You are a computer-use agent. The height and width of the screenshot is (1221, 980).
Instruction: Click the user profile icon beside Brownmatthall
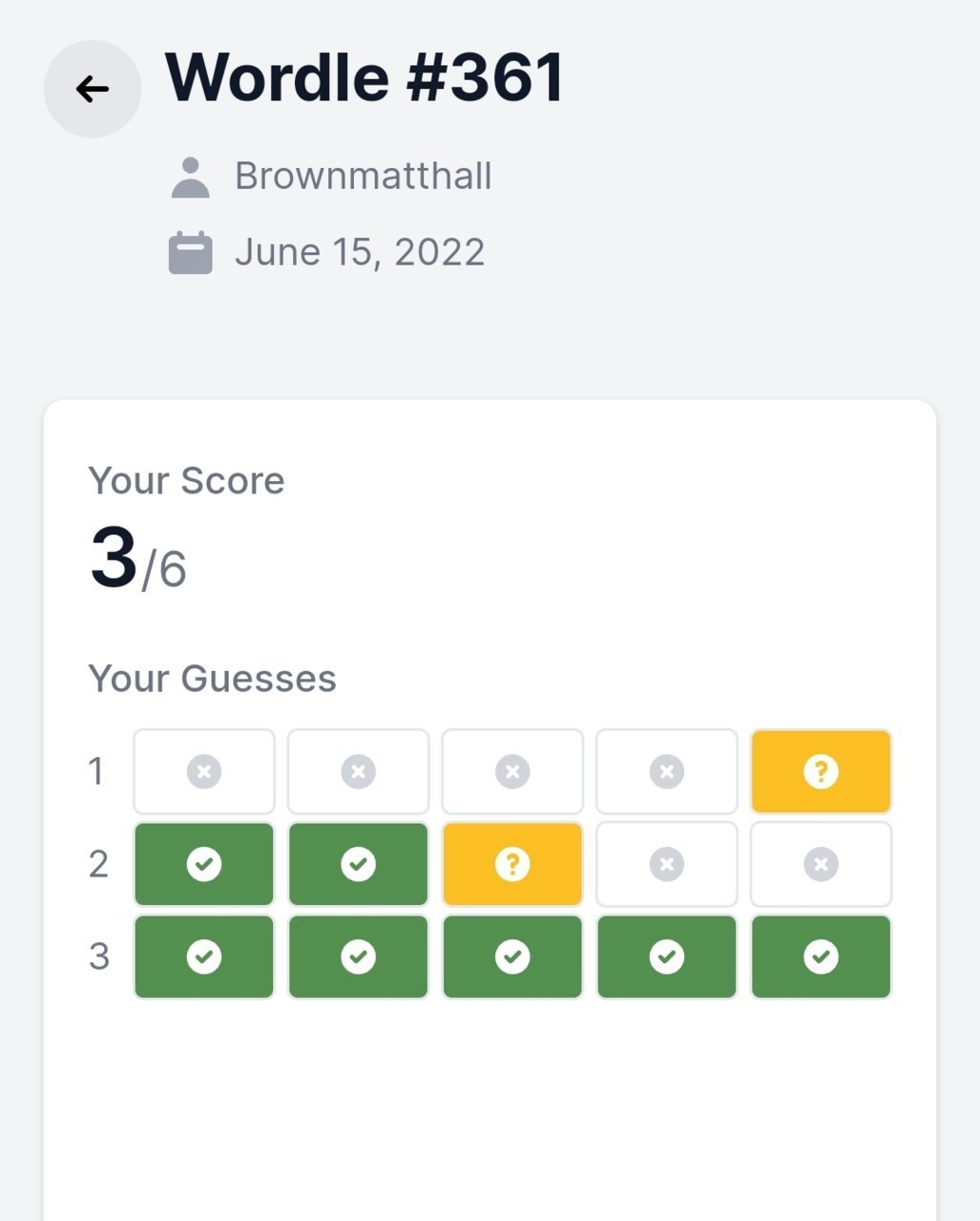click(x=191, y=178)
